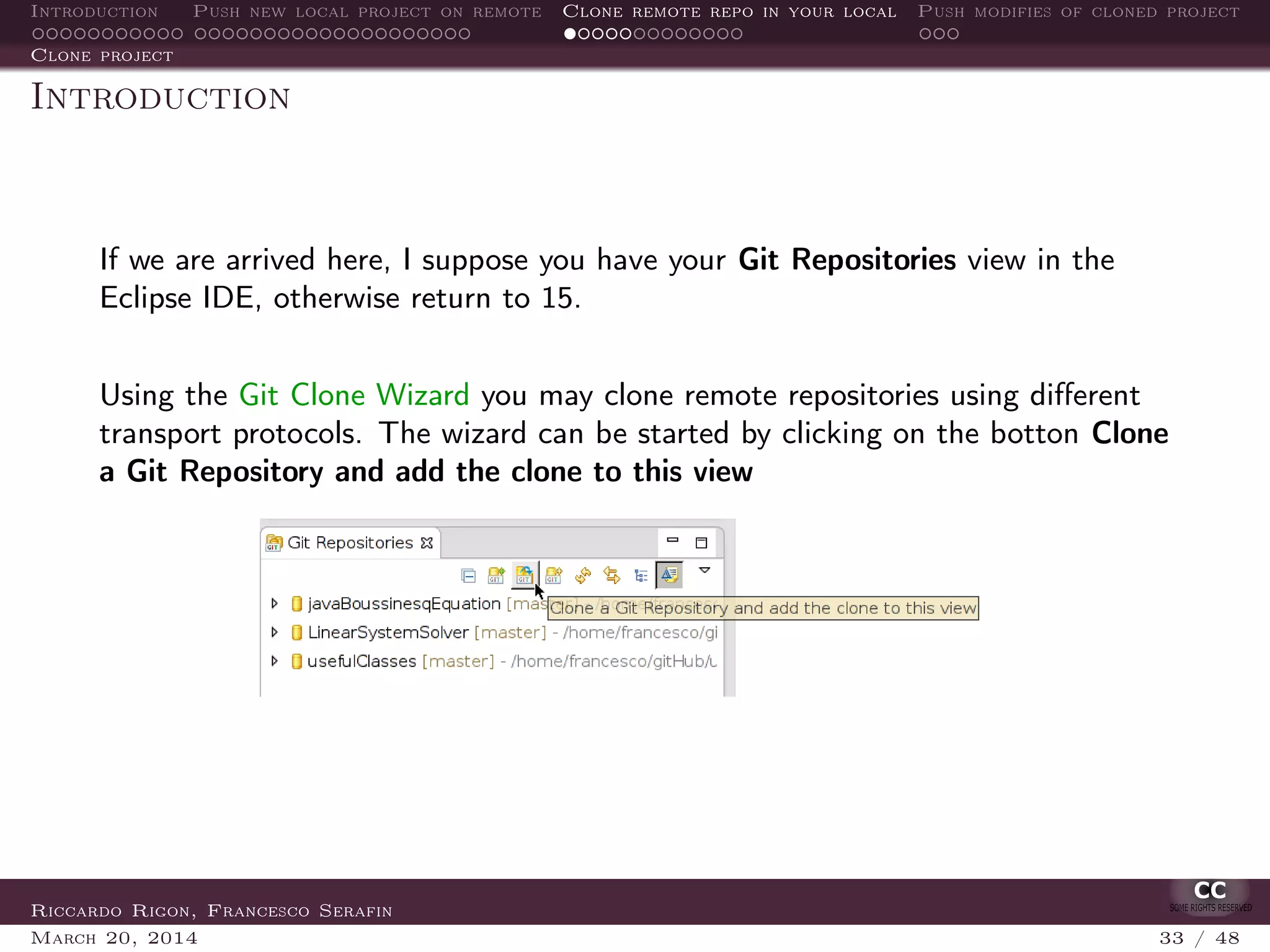This screenshot has height=952, width=1270.
Task: Go to Push modifies of cloned project section
Action: [1078, 12]
